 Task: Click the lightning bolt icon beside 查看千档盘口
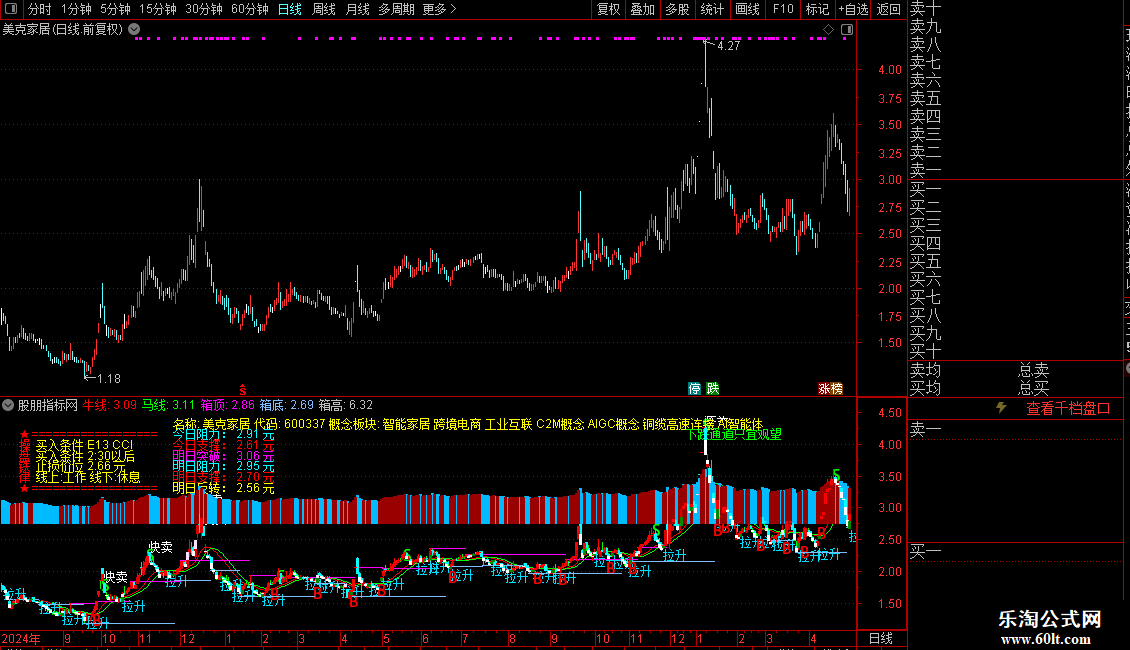[x=1001, y=408]
